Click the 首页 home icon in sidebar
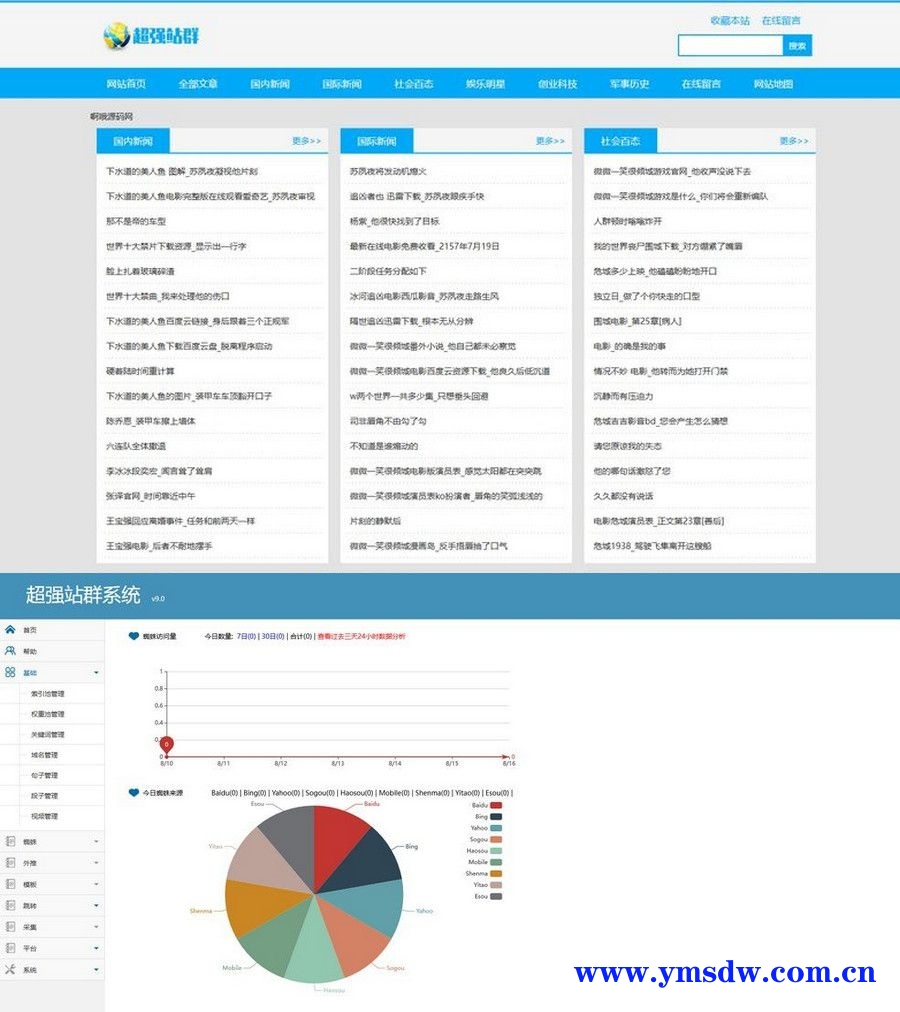 click(10, 630)
